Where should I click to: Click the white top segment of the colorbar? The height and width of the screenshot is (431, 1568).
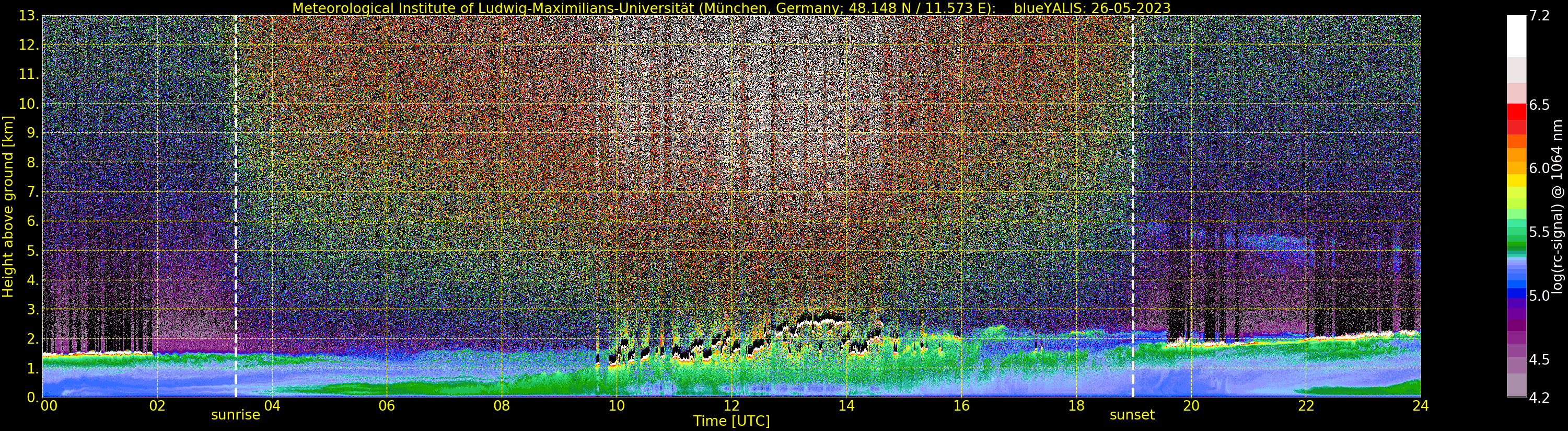[x=1517, y=37]
